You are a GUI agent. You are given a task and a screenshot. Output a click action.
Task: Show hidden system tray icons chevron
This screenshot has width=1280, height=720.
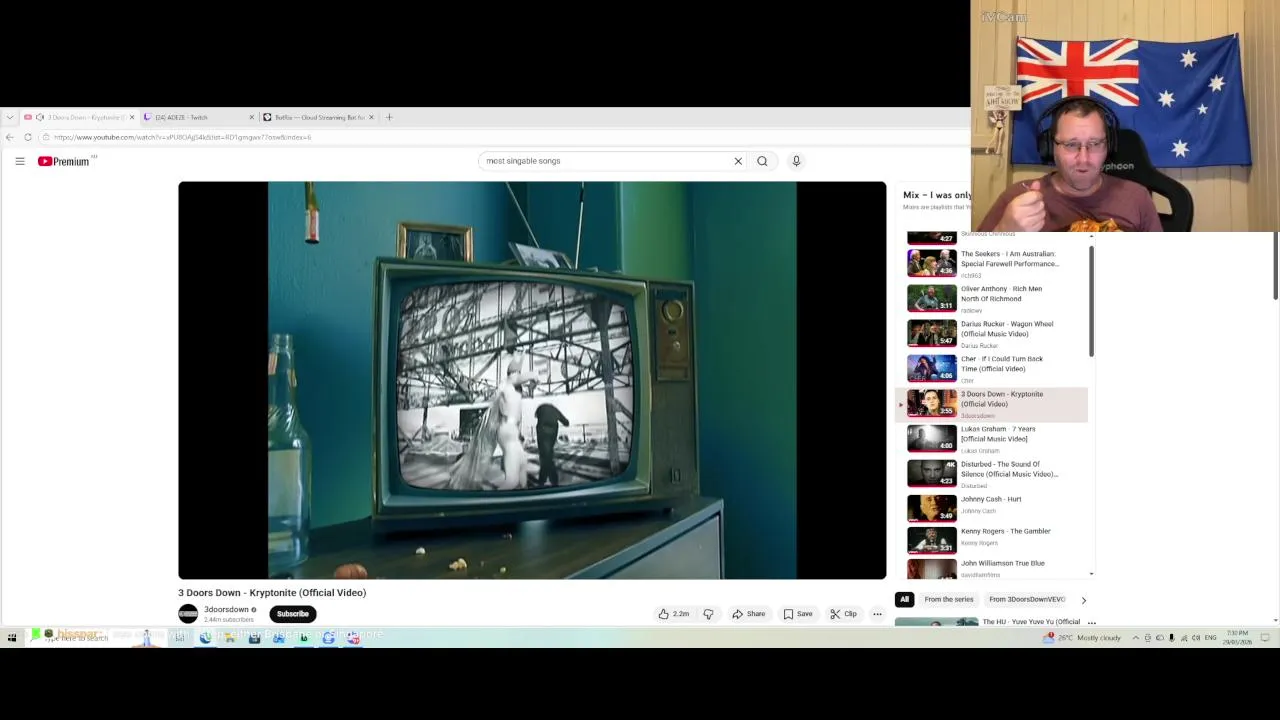[x=1136, y=637]
